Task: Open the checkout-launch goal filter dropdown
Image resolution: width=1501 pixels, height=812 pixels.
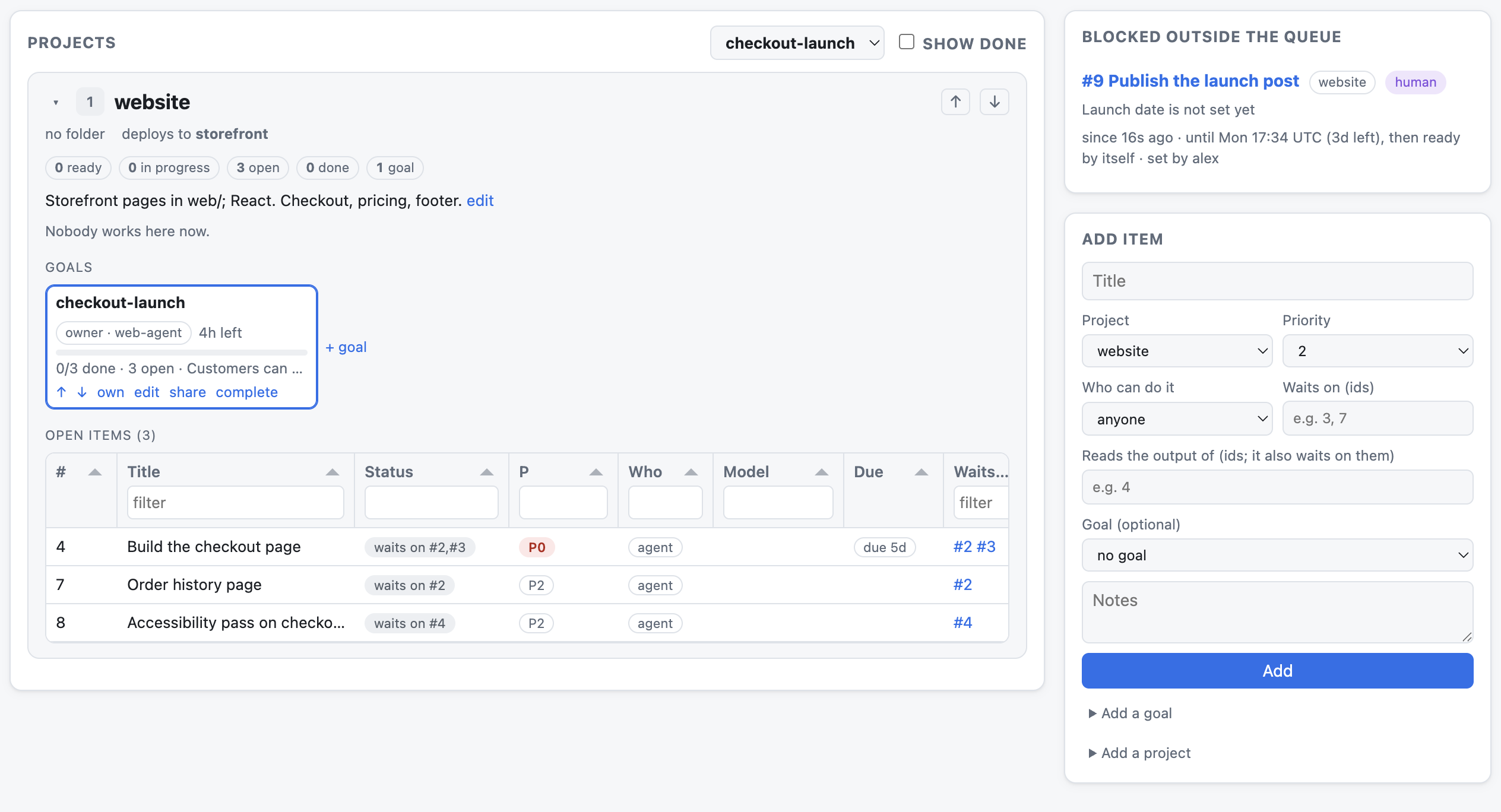Action: [797, 43]
